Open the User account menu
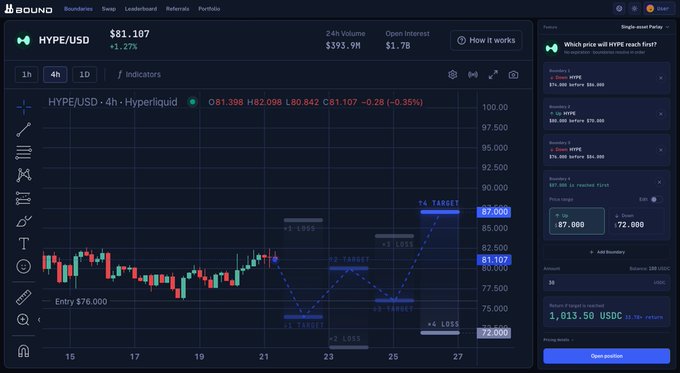The image size is (680, 373). point(658,8)
